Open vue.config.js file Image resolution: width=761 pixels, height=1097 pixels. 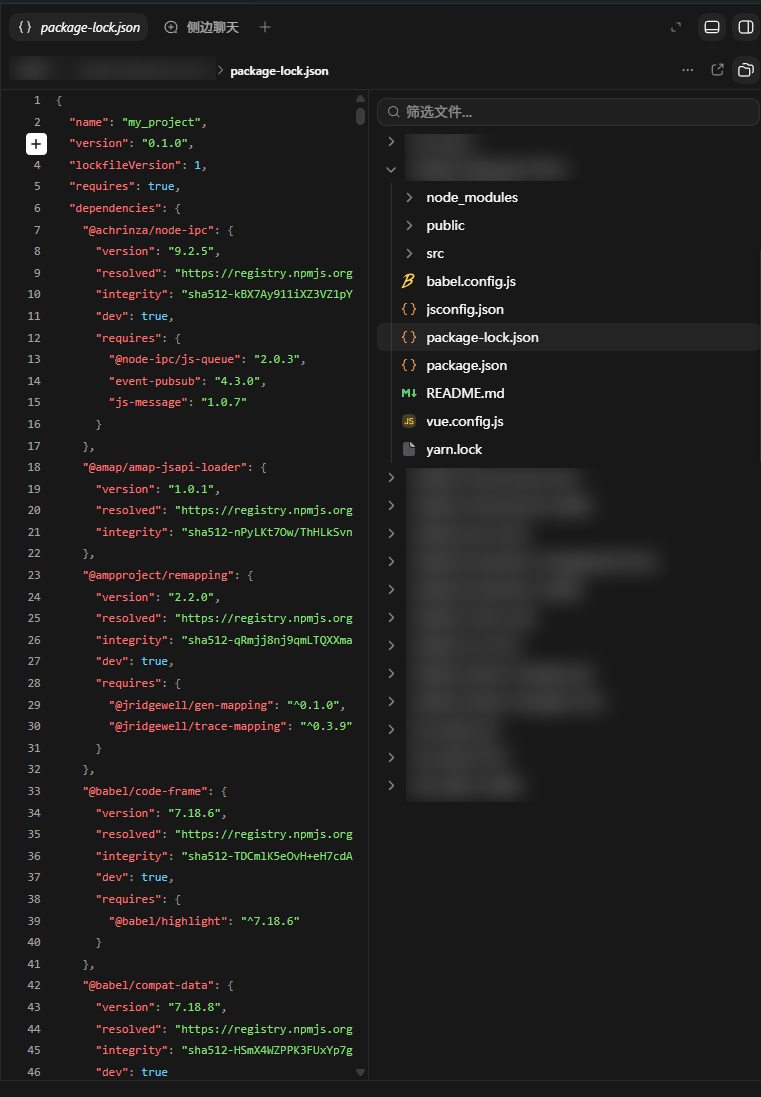click(464, 421)
